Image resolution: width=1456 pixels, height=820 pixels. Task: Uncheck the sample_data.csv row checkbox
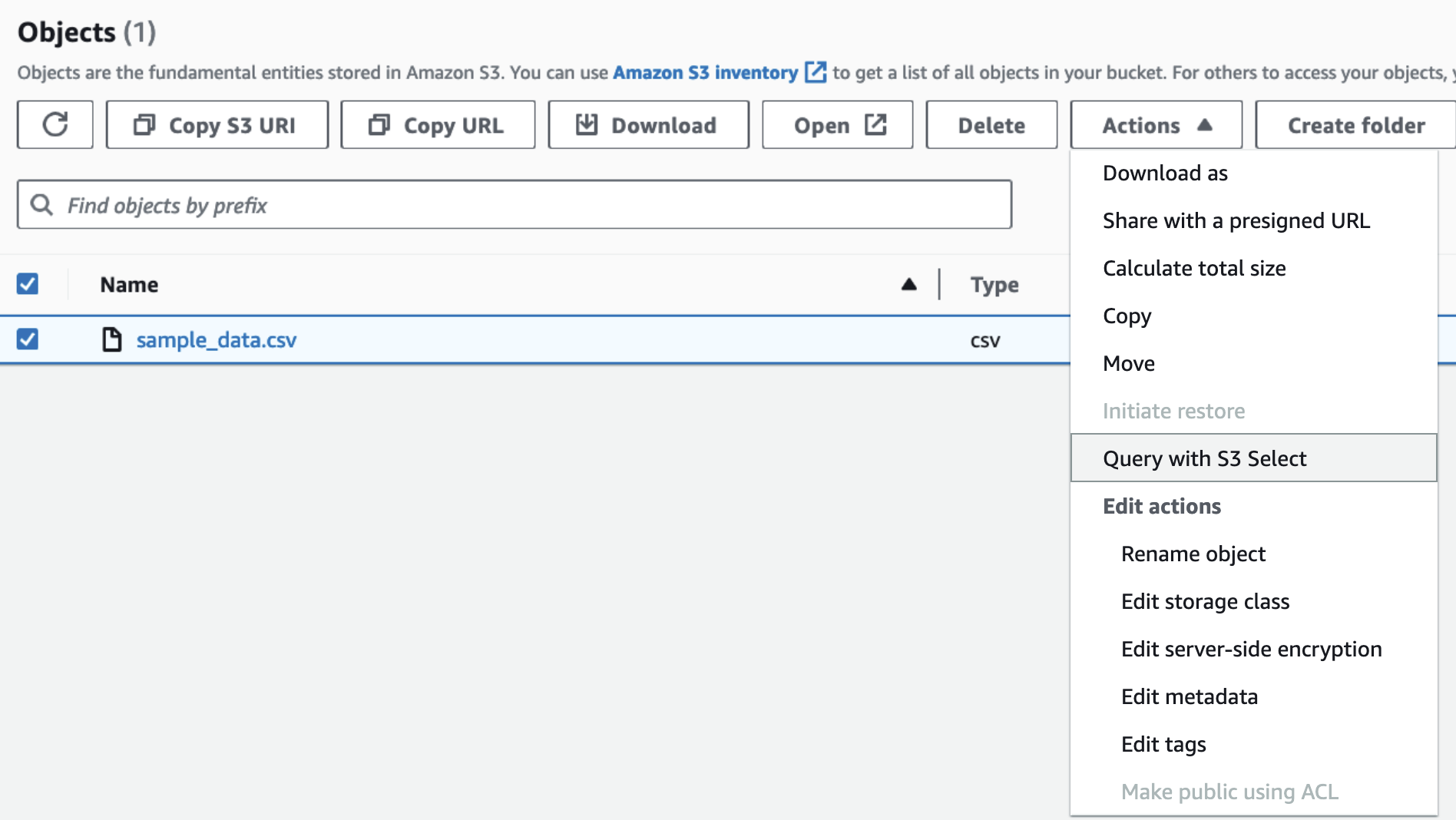click(x=28, y=339)
